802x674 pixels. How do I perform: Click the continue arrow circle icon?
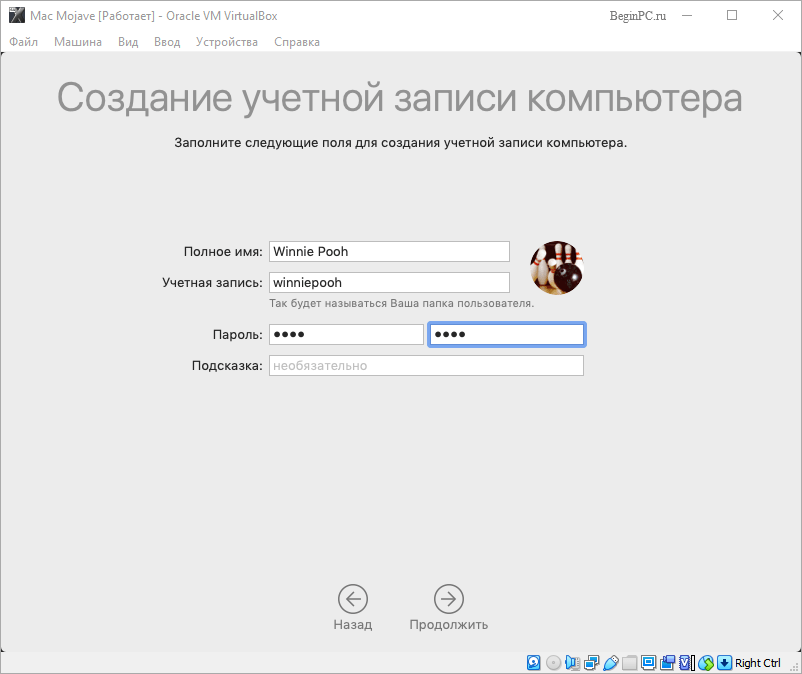[449, 599]
